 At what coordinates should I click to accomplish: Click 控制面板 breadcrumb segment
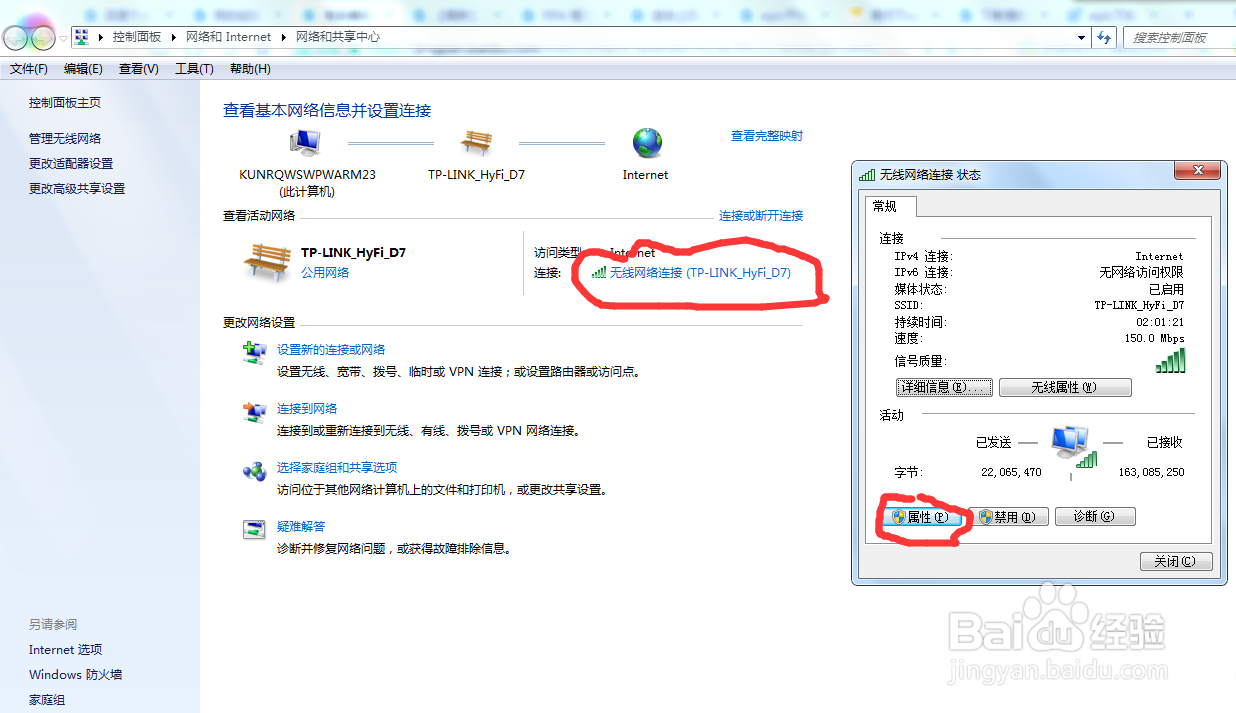[137, 37]
